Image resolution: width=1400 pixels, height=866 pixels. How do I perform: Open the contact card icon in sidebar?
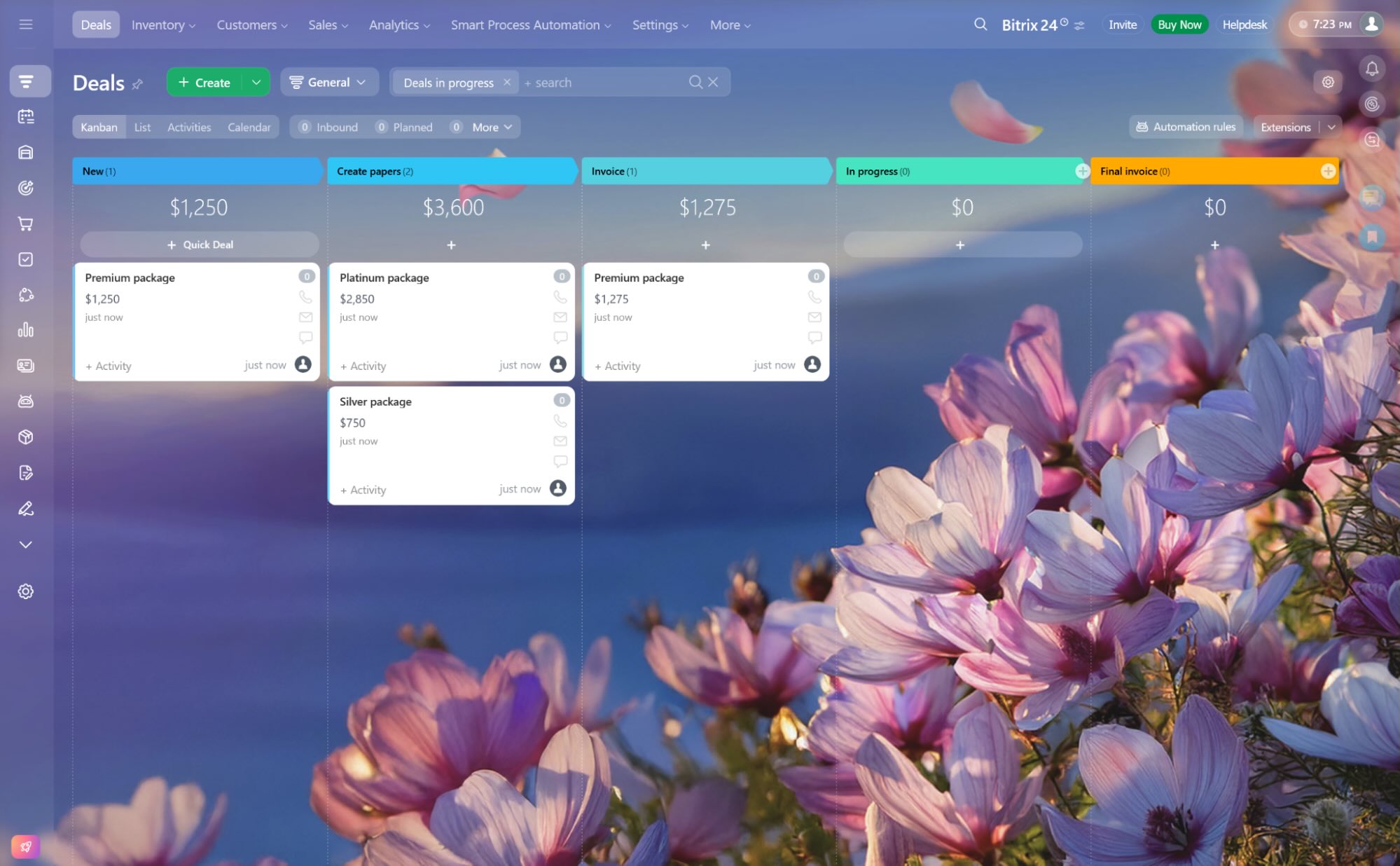click(x=27, y=366)
